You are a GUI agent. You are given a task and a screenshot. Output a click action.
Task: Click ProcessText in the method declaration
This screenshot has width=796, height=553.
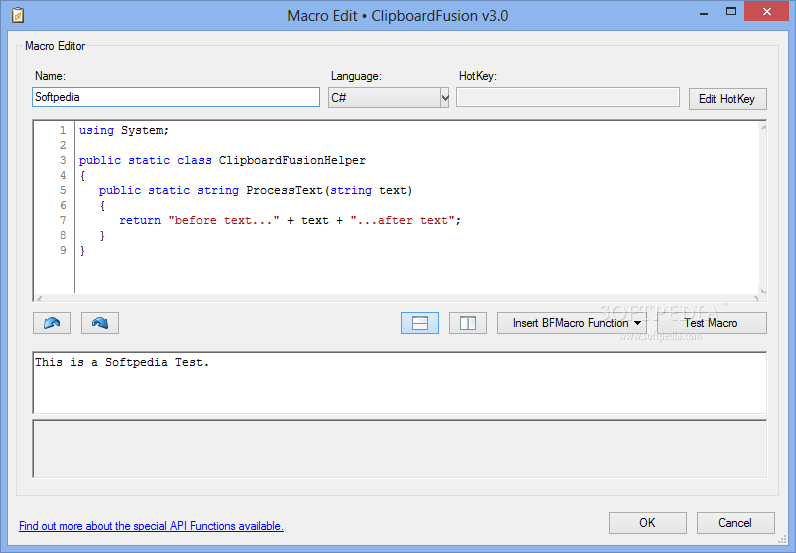click(284, 190)
